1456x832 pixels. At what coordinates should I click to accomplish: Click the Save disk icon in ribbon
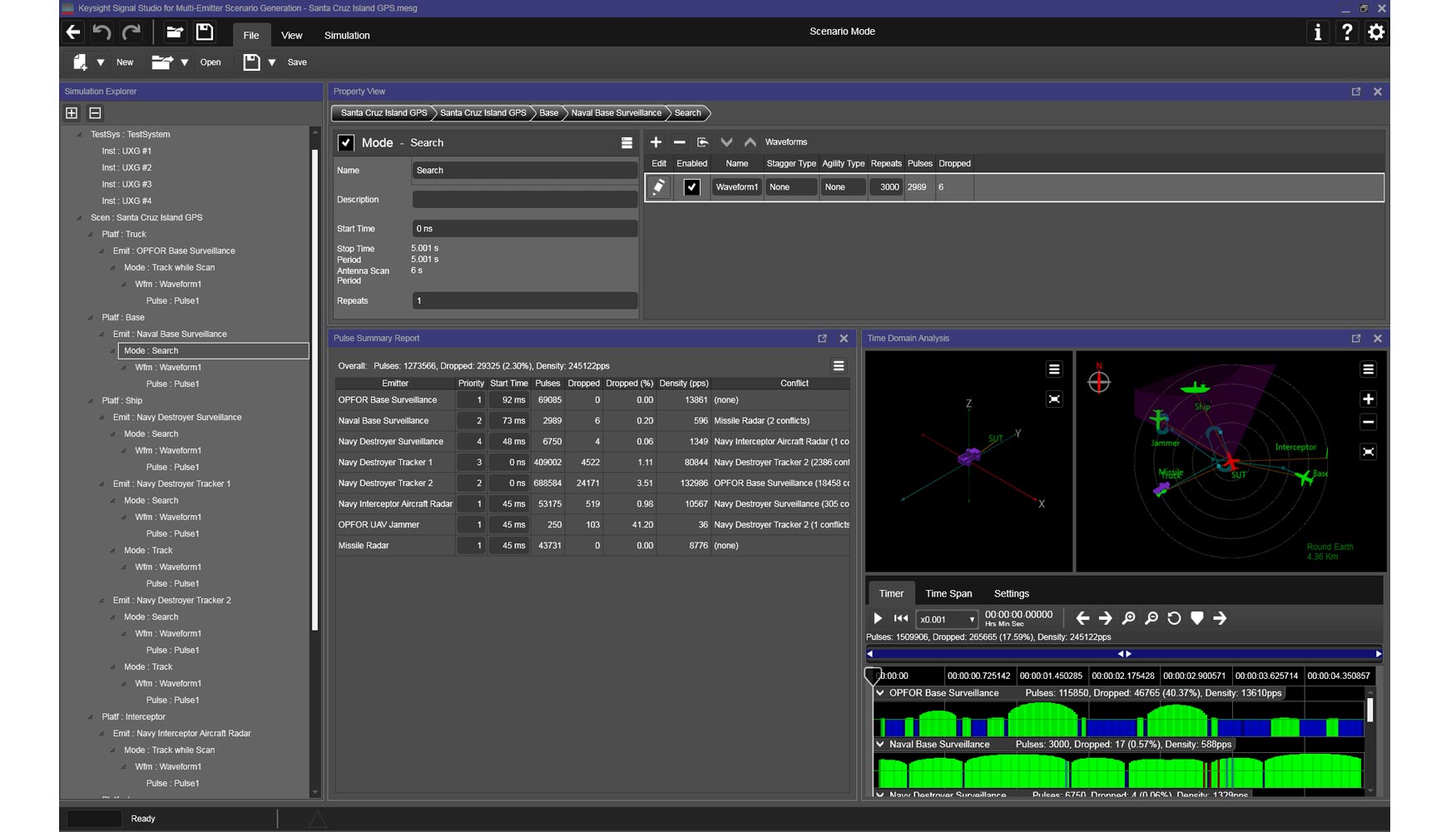click(251, 62)
